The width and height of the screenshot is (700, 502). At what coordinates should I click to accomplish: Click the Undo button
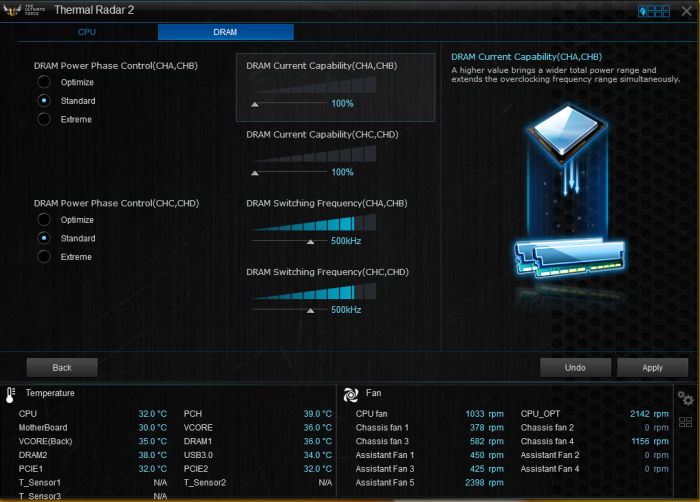(x=575, y=368)
